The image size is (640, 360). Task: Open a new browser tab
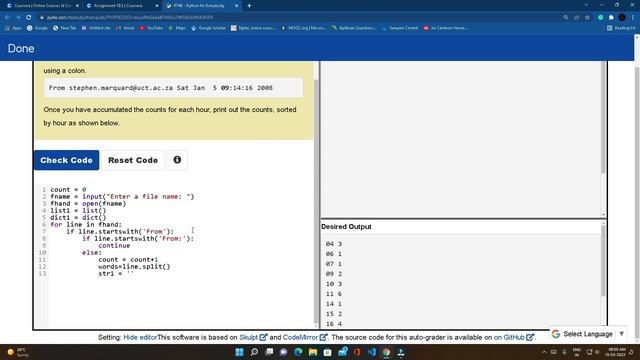249,6
